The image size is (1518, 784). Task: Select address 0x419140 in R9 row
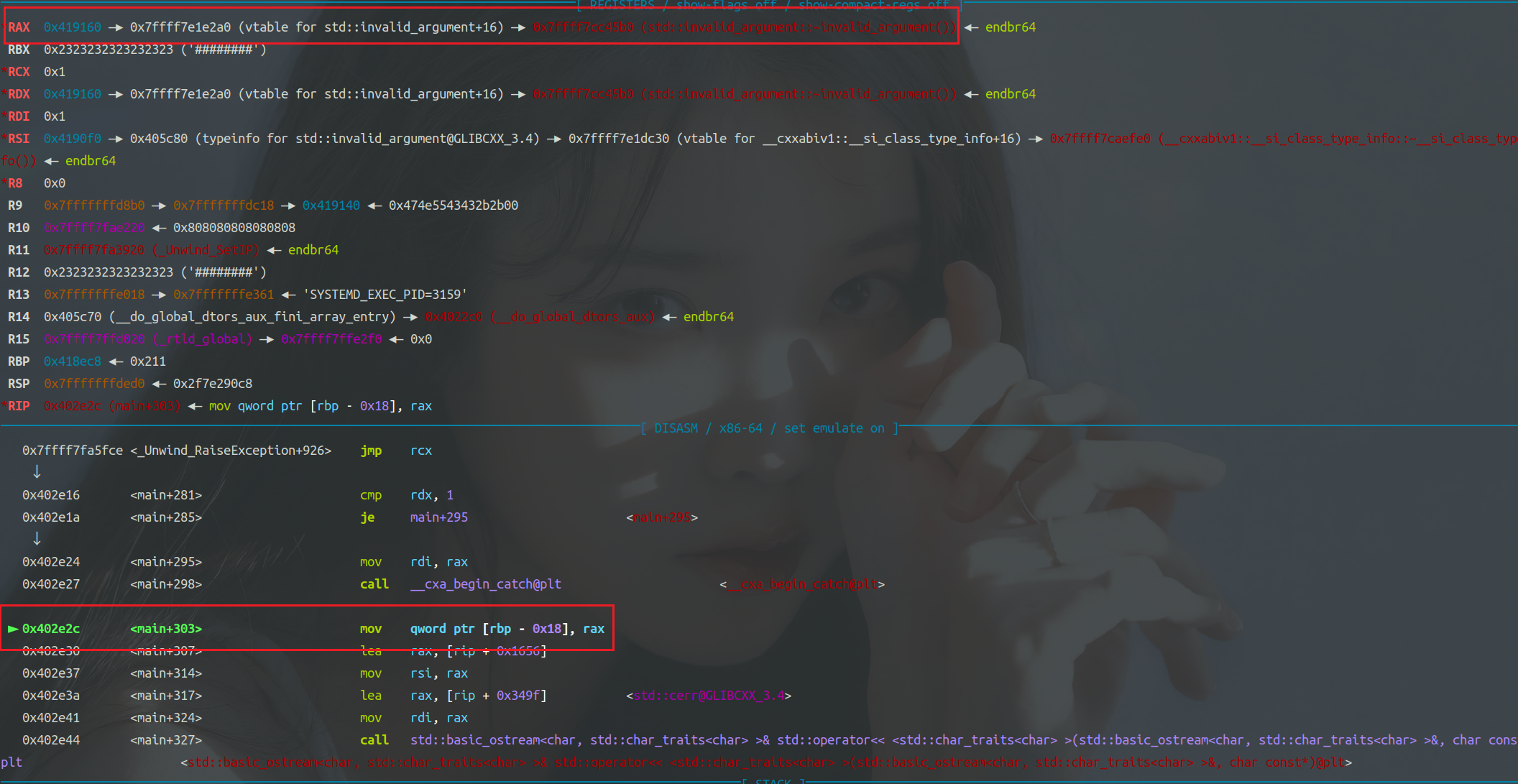[x=331, y=206]
